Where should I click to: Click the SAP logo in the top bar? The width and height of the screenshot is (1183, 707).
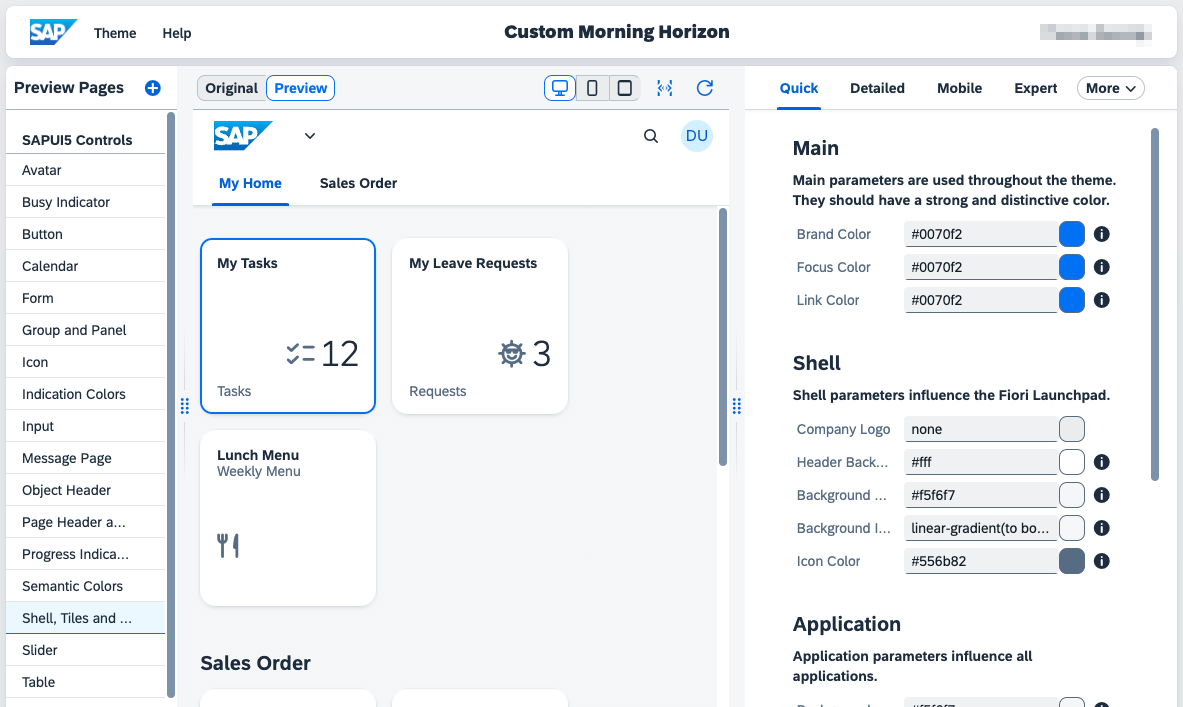point(53,32)
